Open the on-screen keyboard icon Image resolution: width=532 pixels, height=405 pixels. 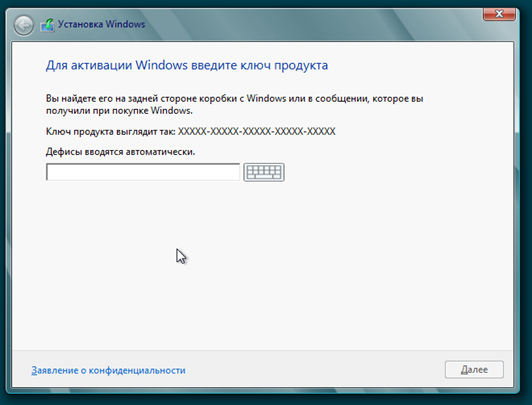coord(264,172)
